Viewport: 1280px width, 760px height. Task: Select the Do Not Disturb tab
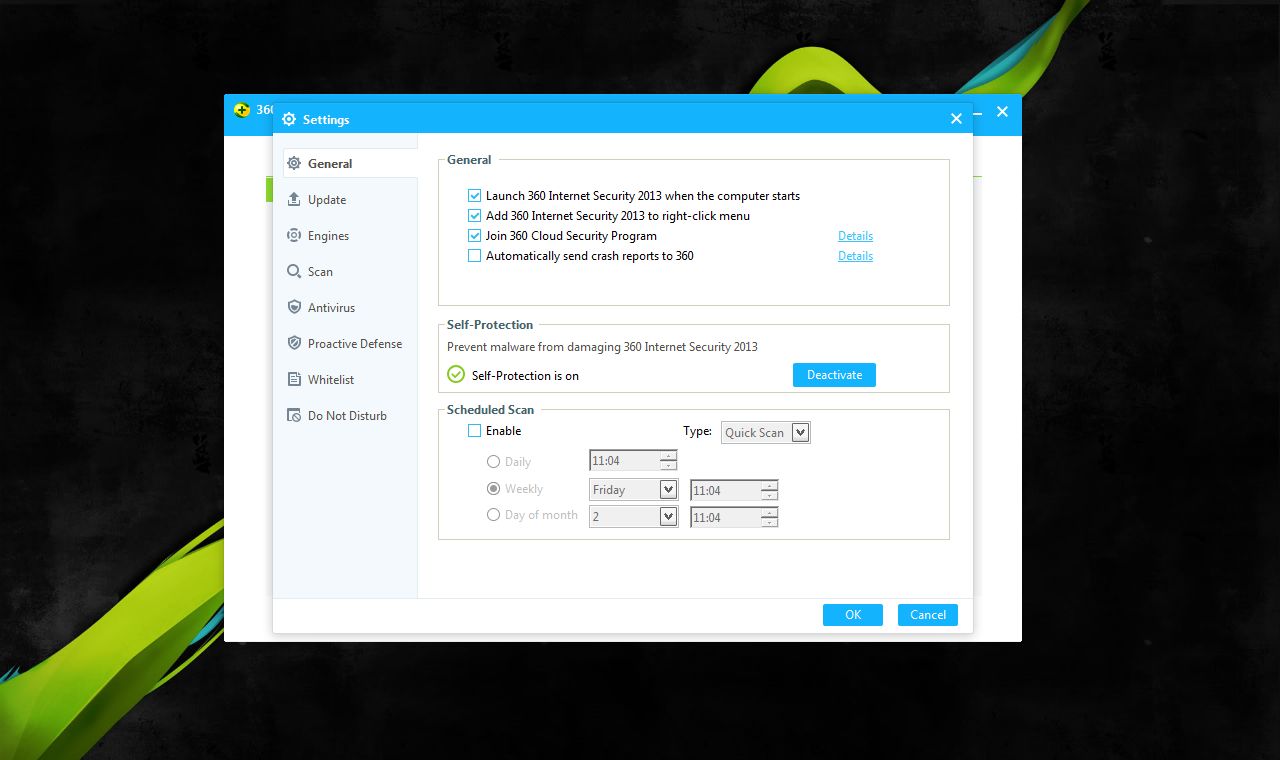click(x=345, y=415)
